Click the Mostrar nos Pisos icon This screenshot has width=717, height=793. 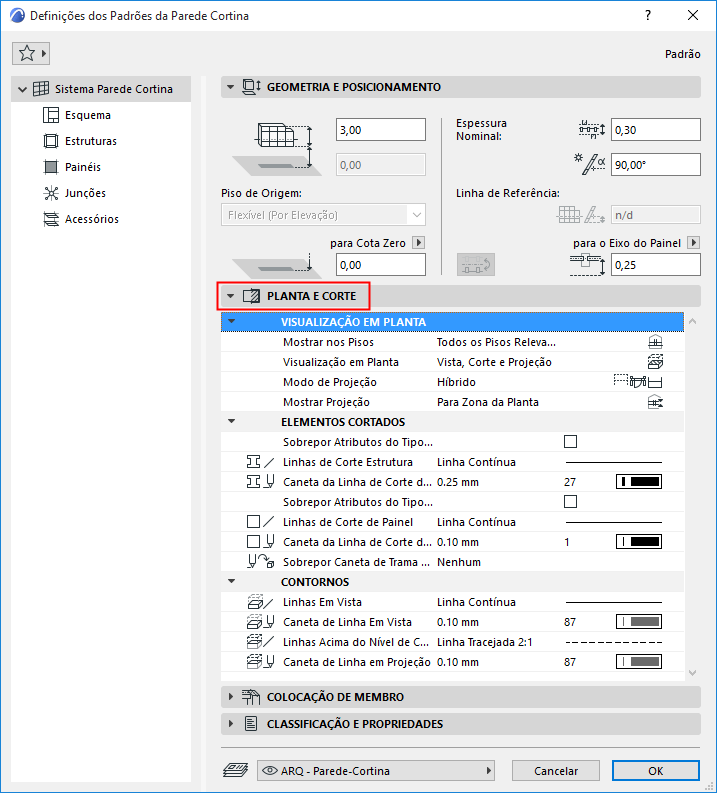(x=655, y=342)
